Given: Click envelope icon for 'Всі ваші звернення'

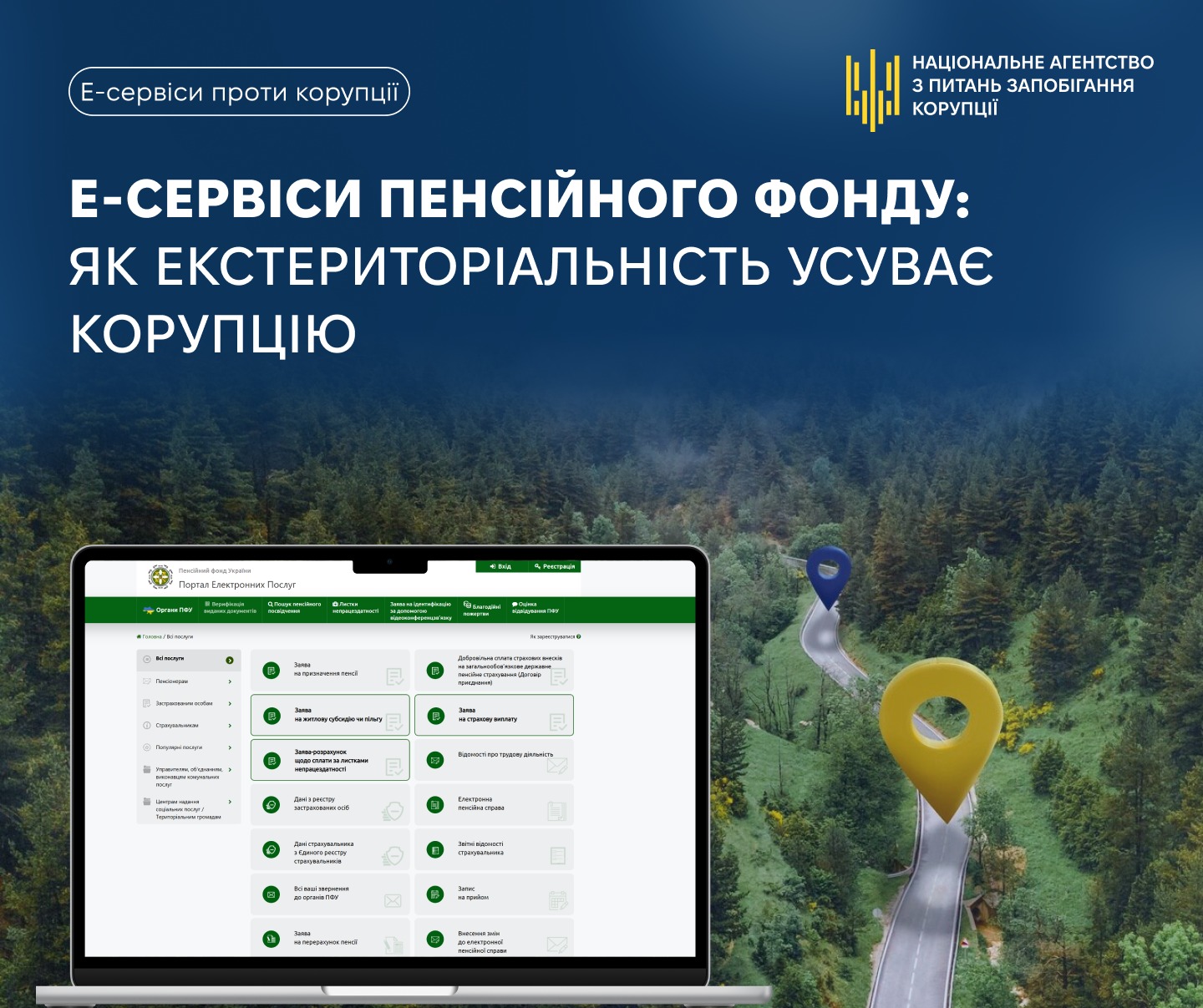Looking at the screenshot, I should pyautogui.click(x=271, y=894).
